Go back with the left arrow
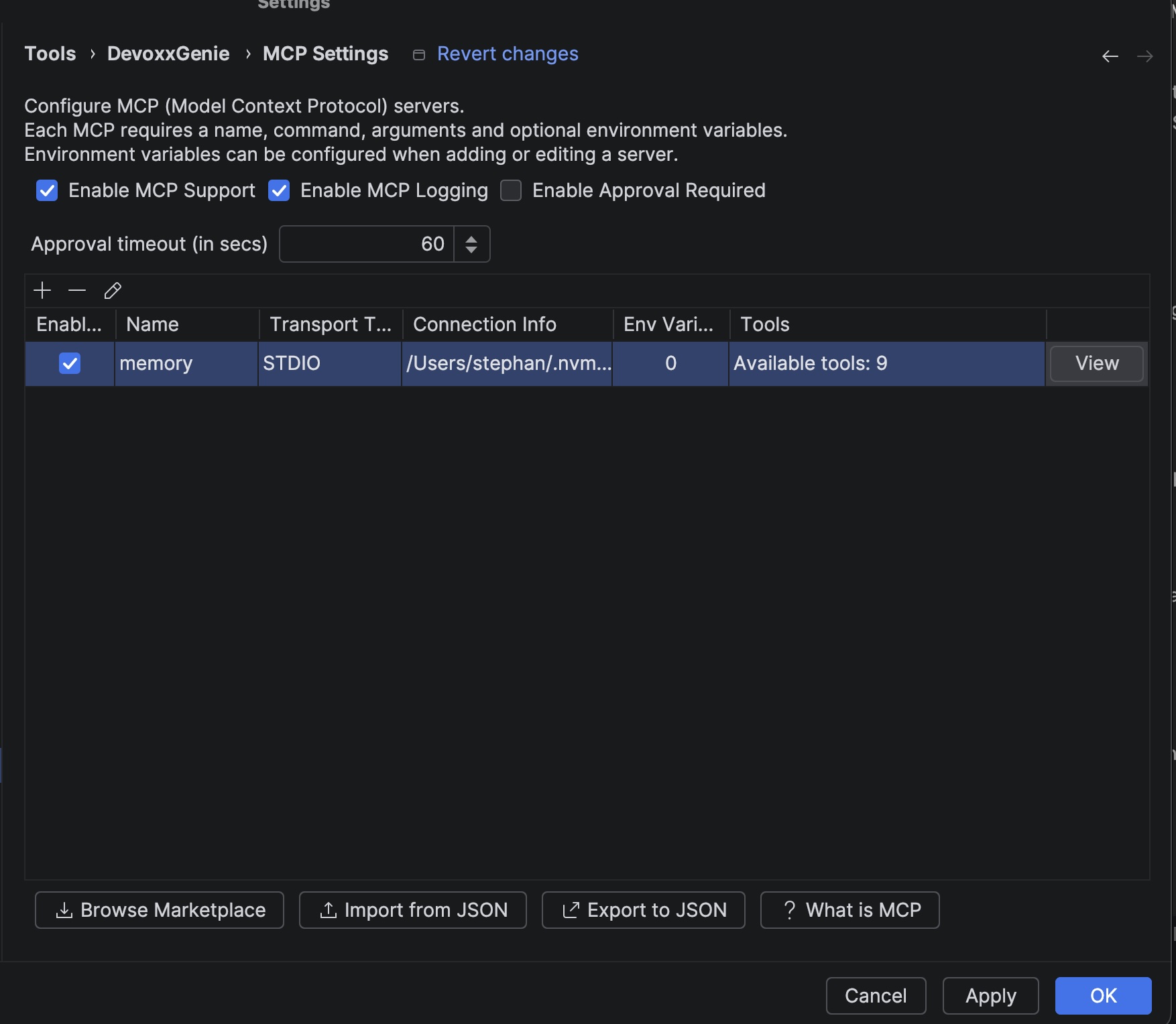 coord(1110,56)
